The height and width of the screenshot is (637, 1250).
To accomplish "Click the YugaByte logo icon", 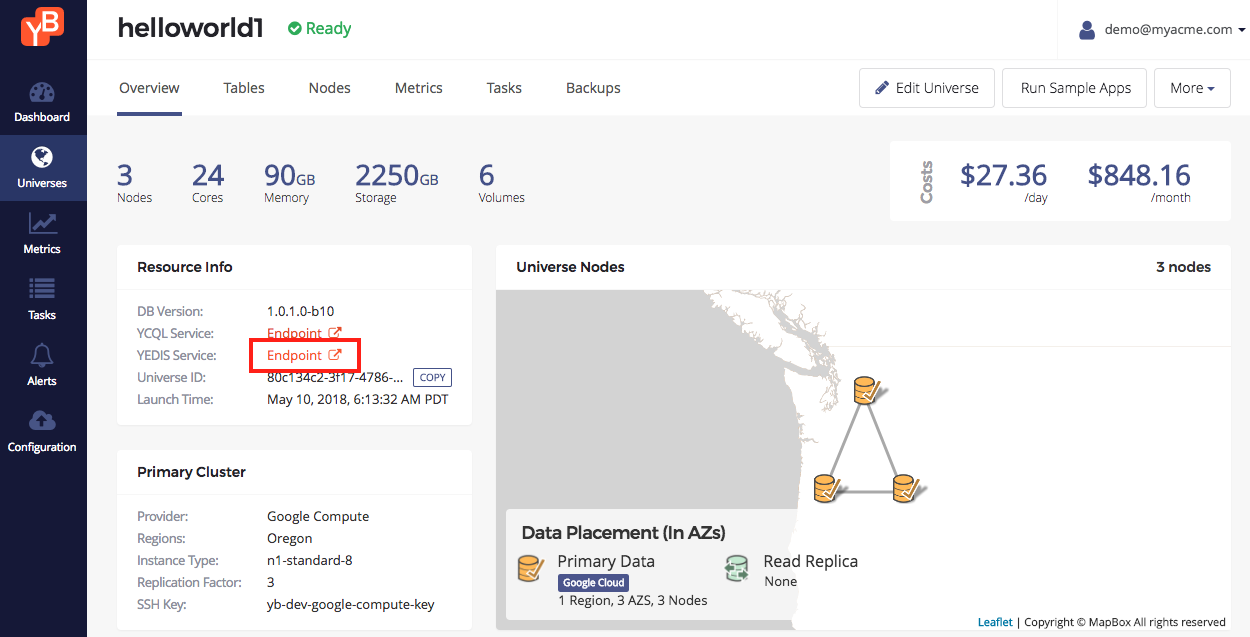I will click(42, 27).
